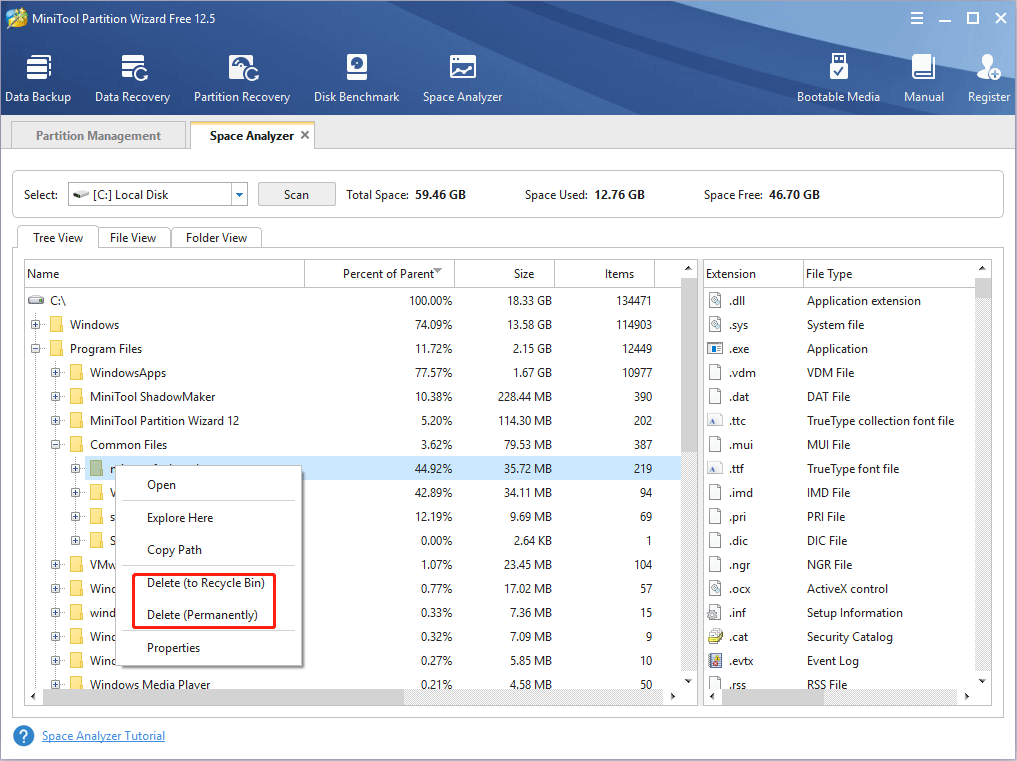Viewport: 1017px width, 761px height.
Task: Collapse the Program Files folder node
Action: [36, 348]
